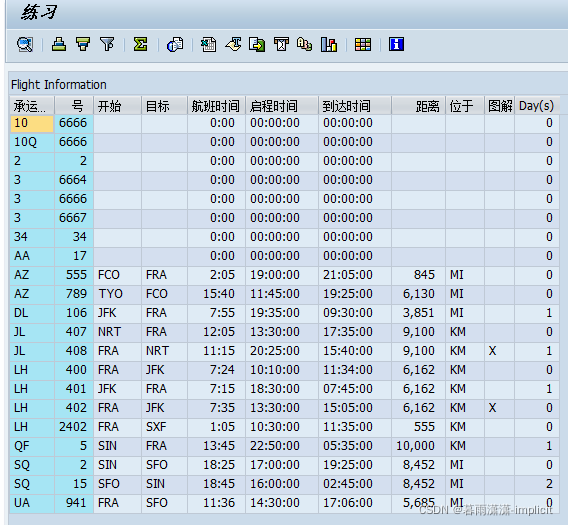
Task: Show the Graphic bar chart icon
Action: 329,45
